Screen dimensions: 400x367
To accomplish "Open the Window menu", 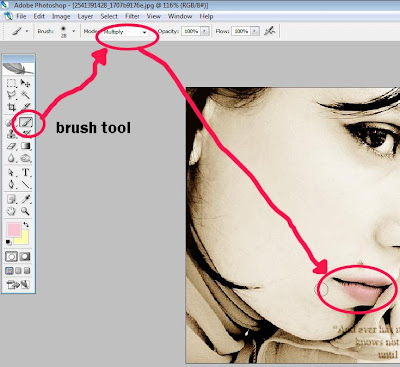I will pyautogui.click(x=180, y=16).
